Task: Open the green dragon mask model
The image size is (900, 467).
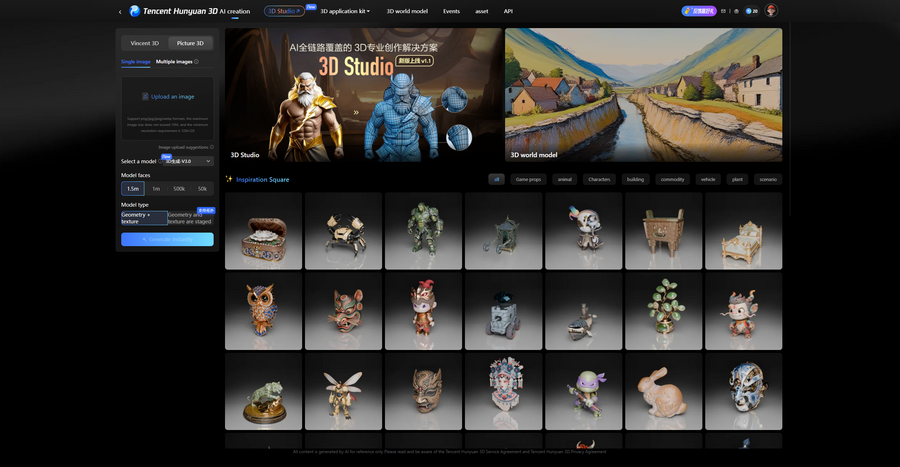Action: click(343, 312)
